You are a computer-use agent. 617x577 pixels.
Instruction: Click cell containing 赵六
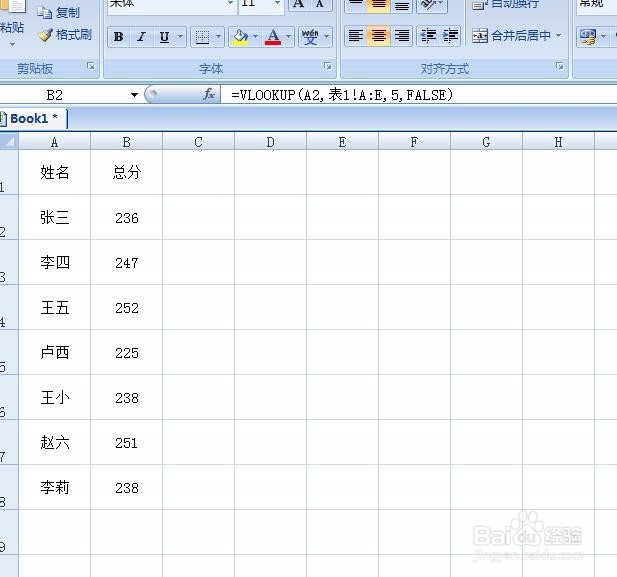pyautogui.click(x=55, y=442)
